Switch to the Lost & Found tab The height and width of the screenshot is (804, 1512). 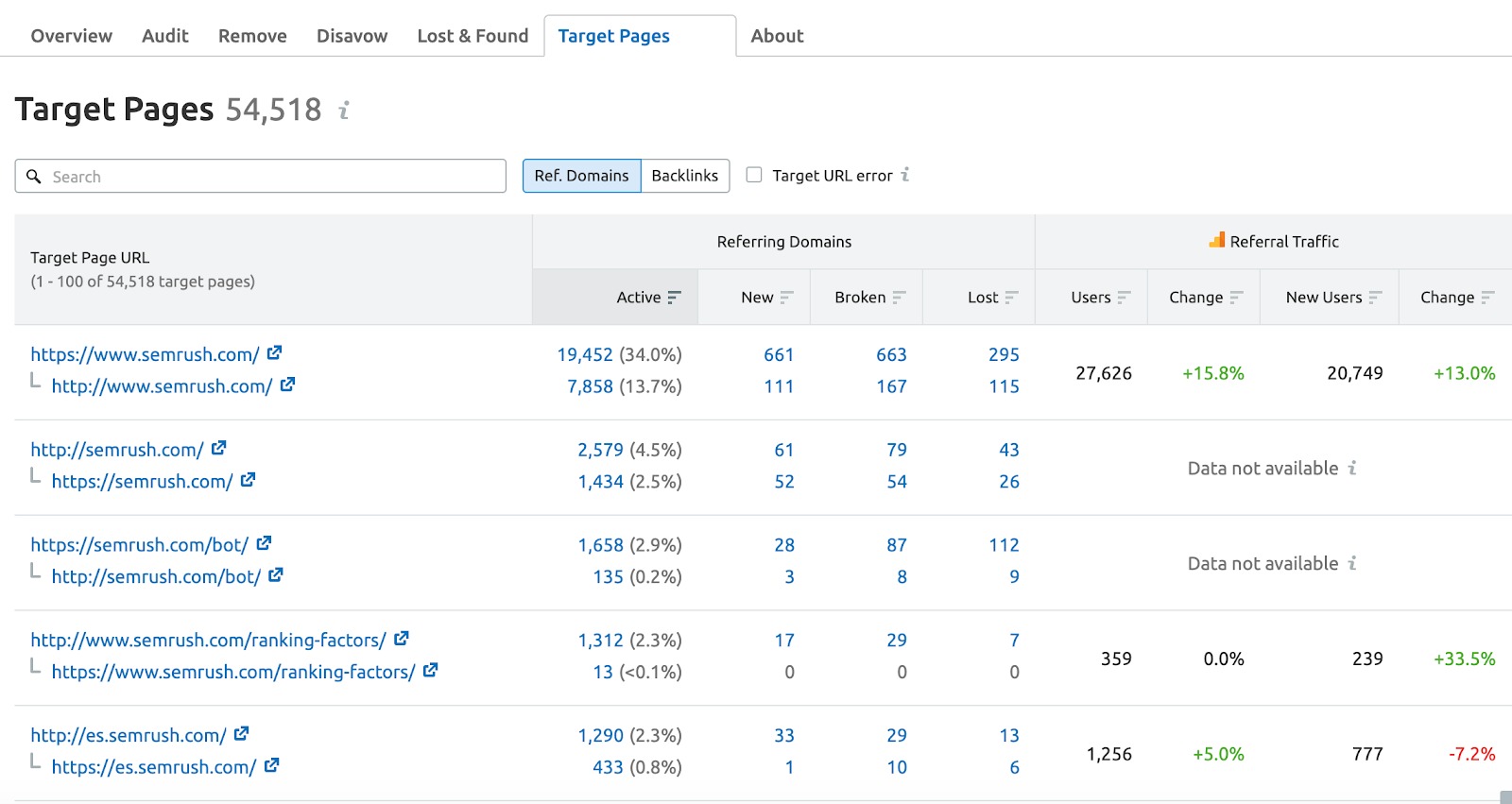pos(472,36)
